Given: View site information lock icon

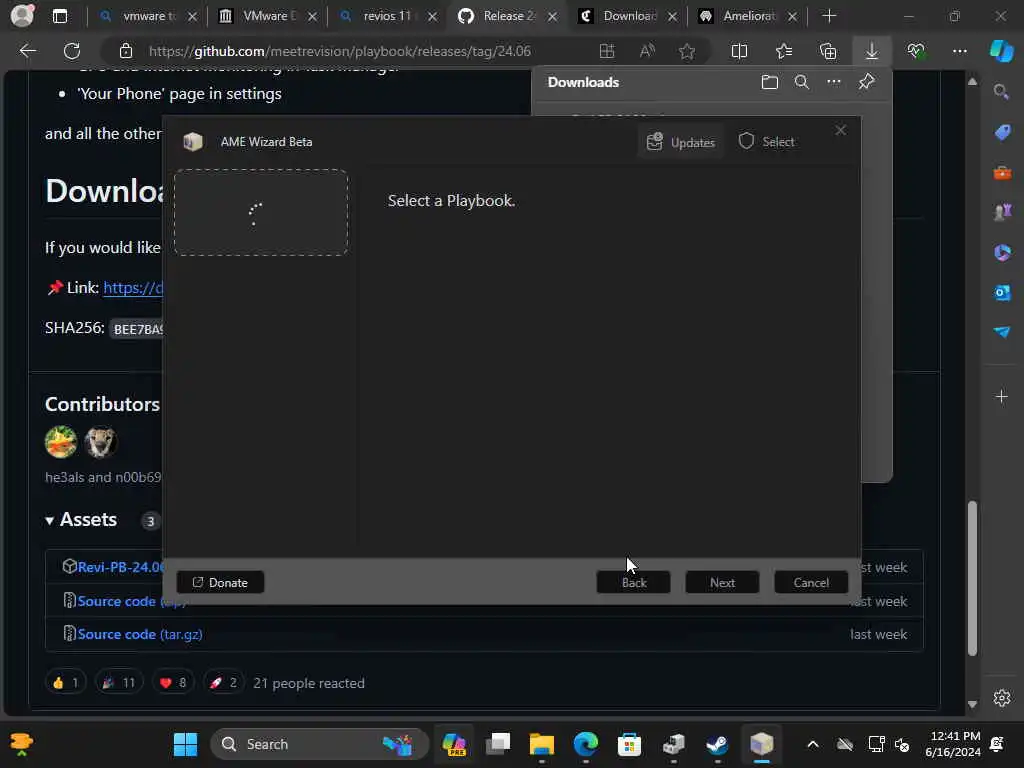Looking at the screenshot, I should pos(126,51).
